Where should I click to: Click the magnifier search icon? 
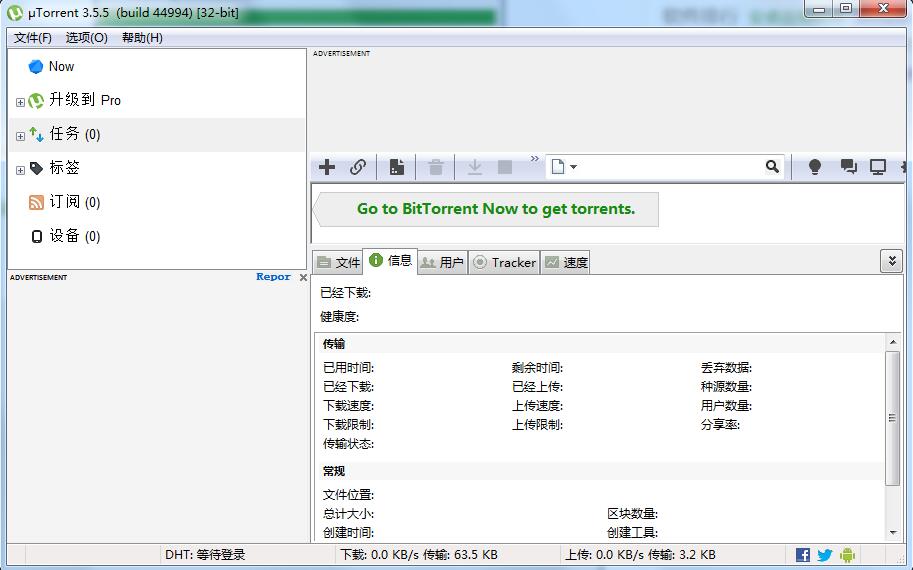(x=772, y=167)
